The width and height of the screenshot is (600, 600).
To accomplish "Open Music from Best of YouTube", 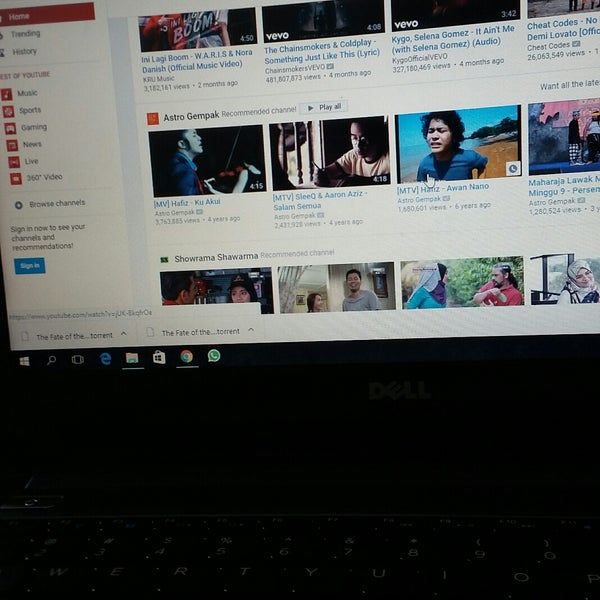I will tap(27, 93).
